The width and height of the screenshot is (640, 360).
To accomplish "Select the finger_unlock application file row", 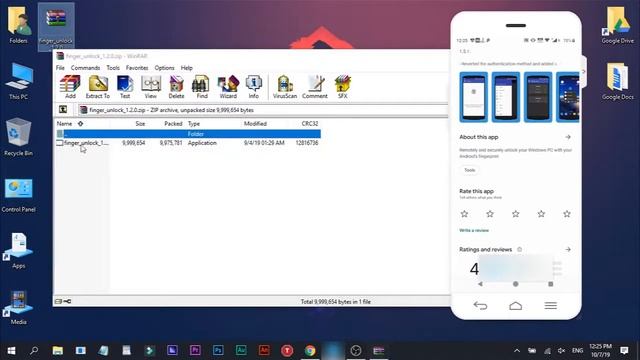I will 188,143.
